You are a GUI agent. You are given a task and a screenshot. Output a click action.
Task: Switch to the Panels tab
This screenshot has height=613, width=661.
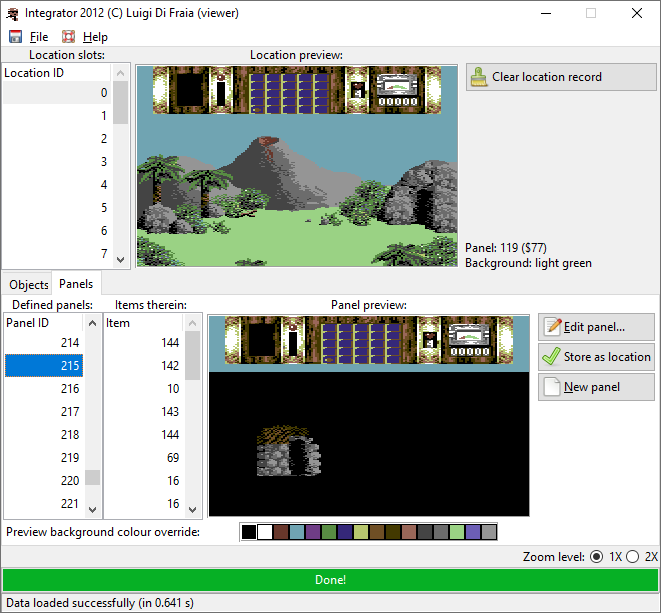pyautogui.click(x=76, y=284)
